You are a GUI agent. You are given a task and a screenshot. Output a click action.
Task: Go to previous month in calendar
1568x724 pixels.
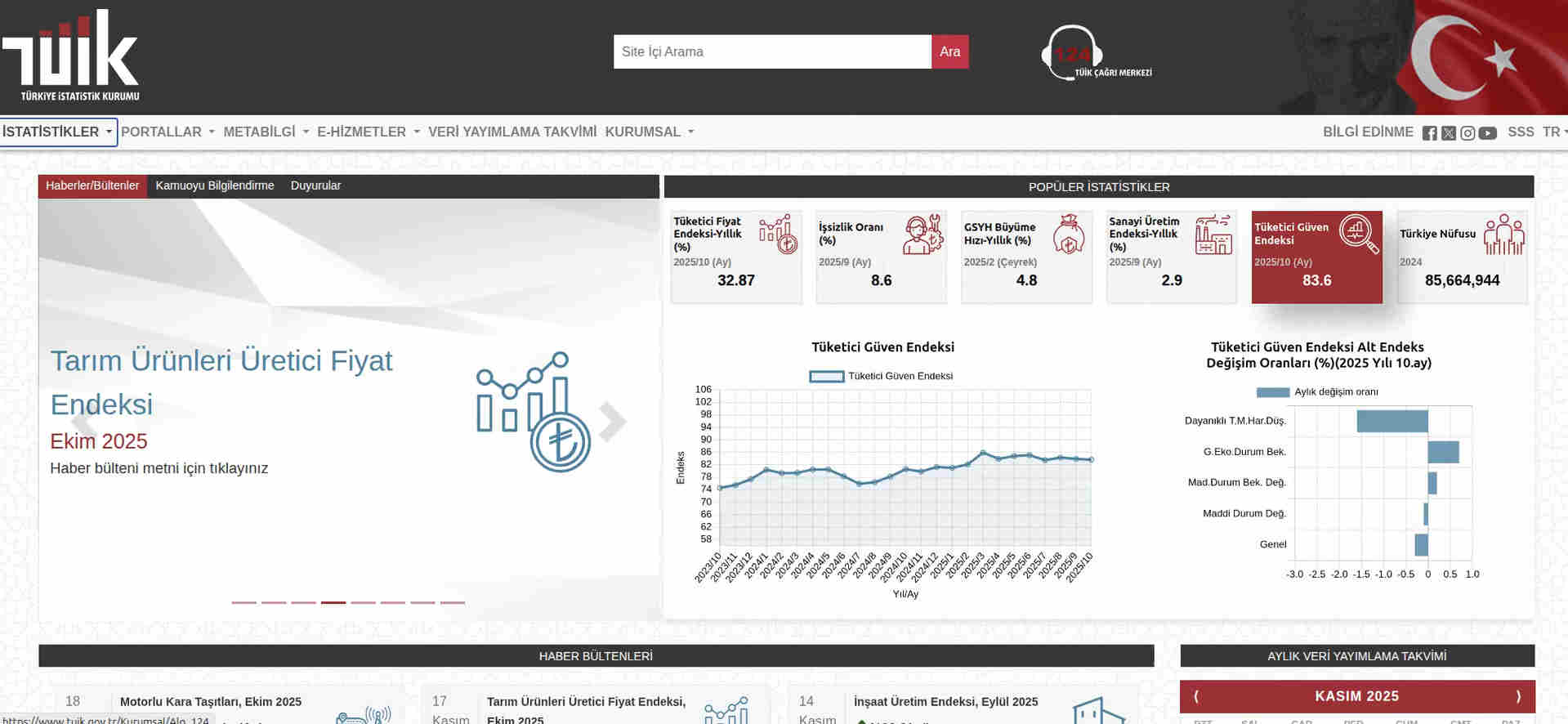coord(1196,696)
